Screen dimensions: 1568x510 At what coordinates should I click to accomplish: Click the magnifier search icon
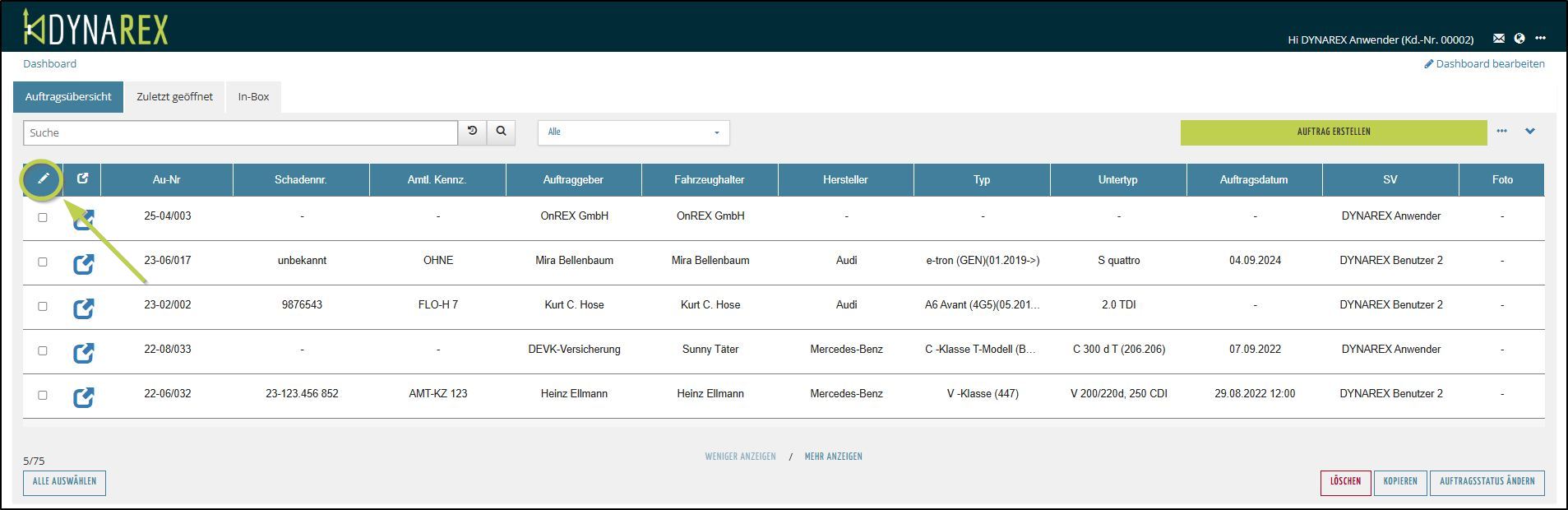pyautogui.click(x=501, y=132)
